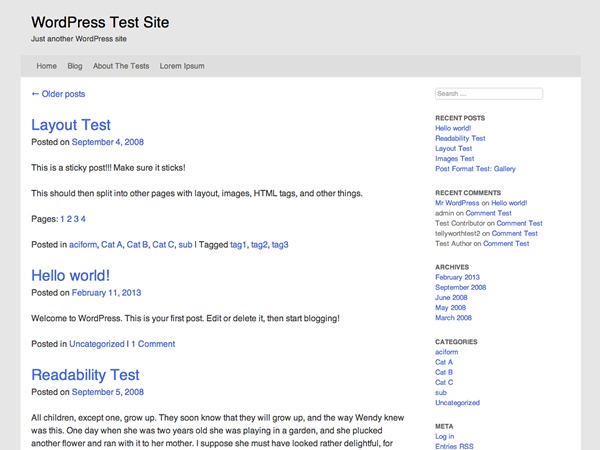Open Cat C category in Layout Test footer
The height and width of the screenshot is (450, 600).
163,245
